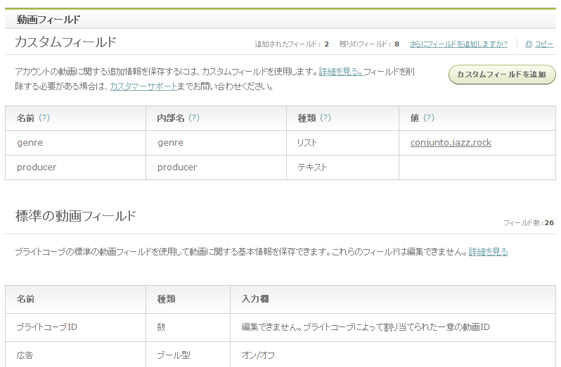The width and height of the screenshot is (561, 367).
Task: Click the 残りのフィールド: 8 counter
Action: click(x=369, y=44)
